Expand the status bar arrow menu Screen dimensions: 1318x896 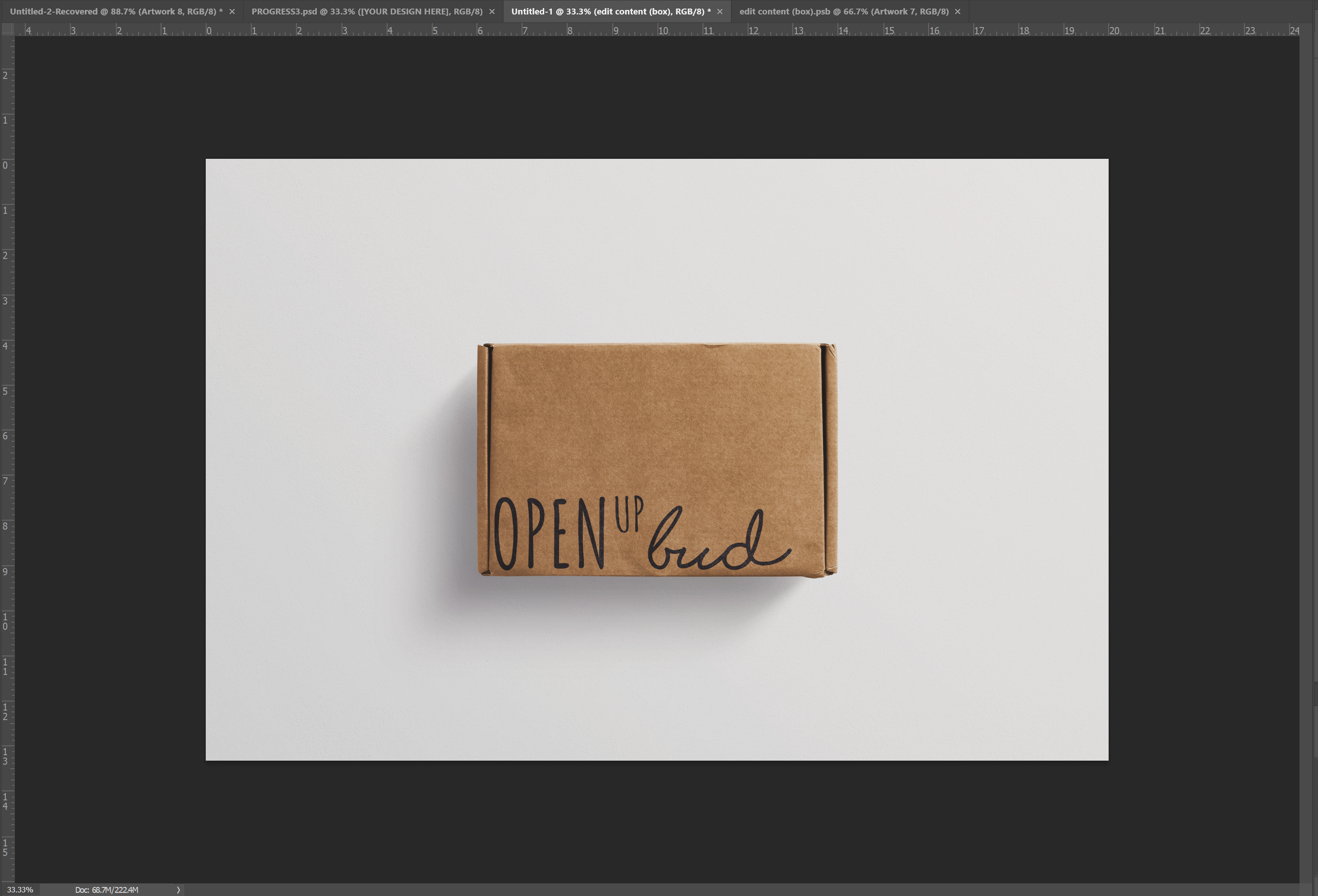click(178, 890)
